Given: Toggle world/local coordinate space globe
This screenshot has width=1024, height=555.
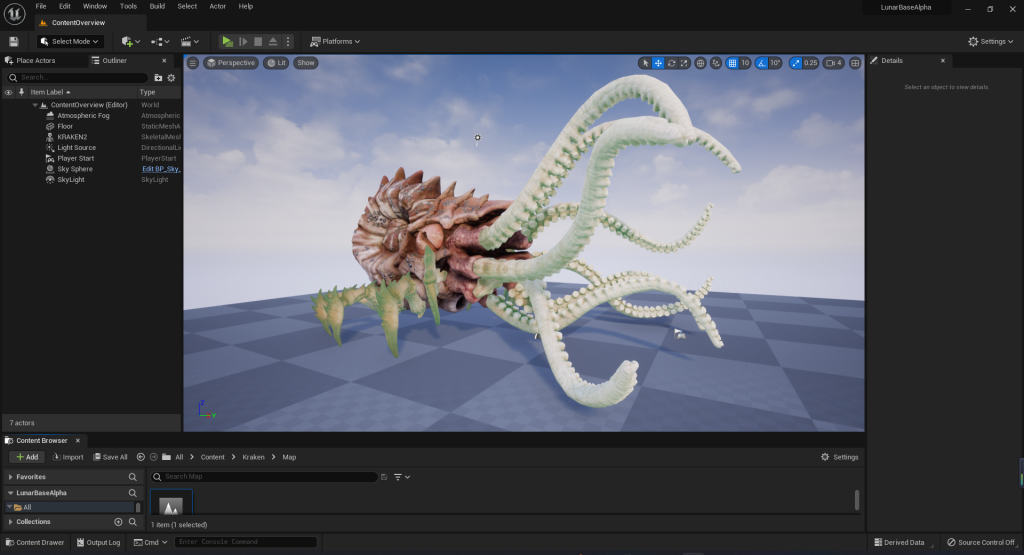Looking at the screenshot, I should click(x=700, y=63).
